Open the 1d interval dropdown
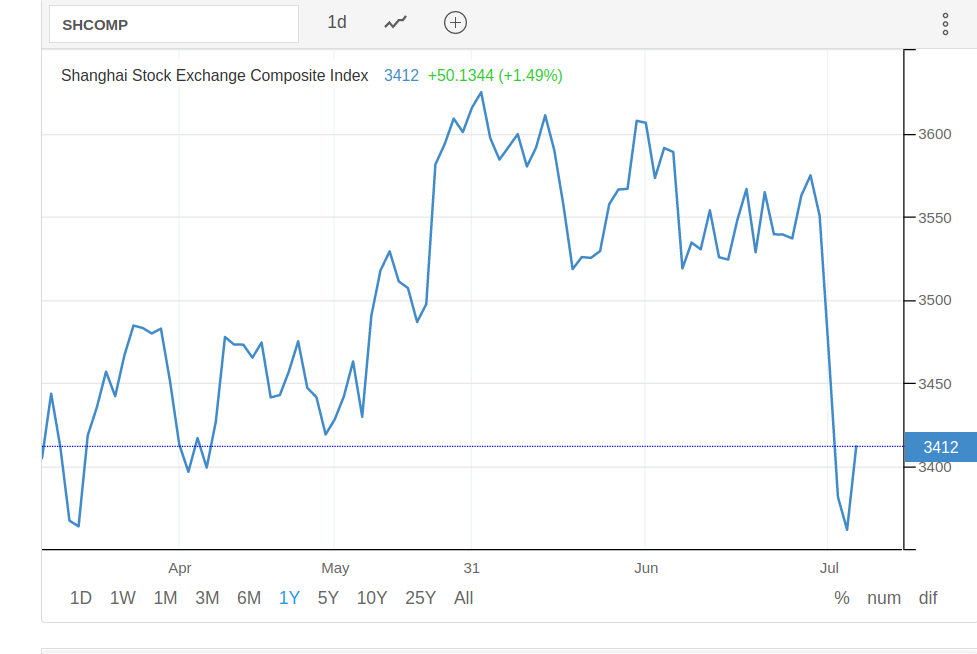Image resolution: width=977 pixels, height=654 pixels. pos(337,22)
